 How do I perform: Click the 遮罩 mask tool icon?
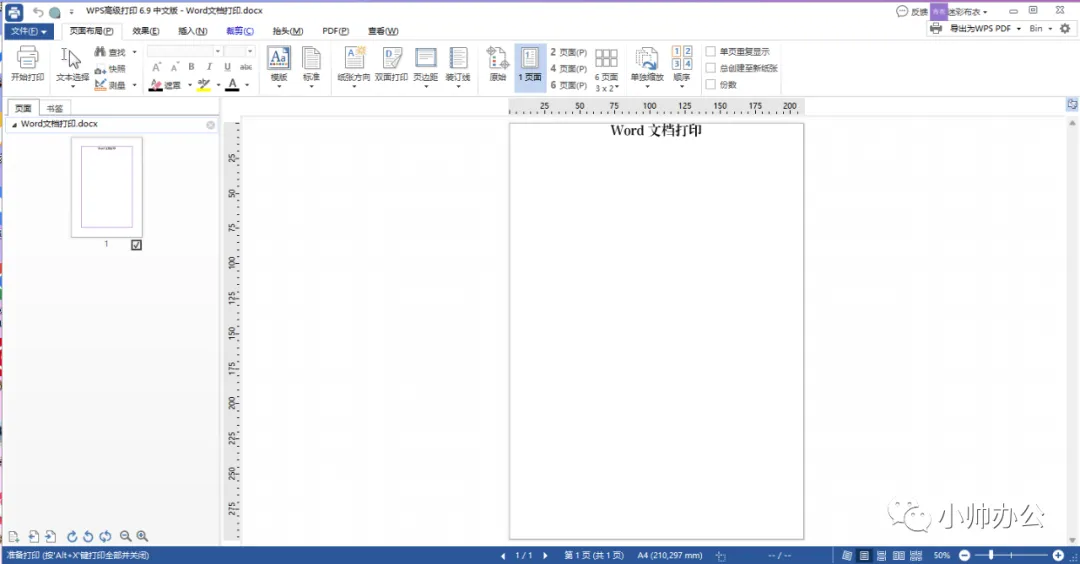156,85
